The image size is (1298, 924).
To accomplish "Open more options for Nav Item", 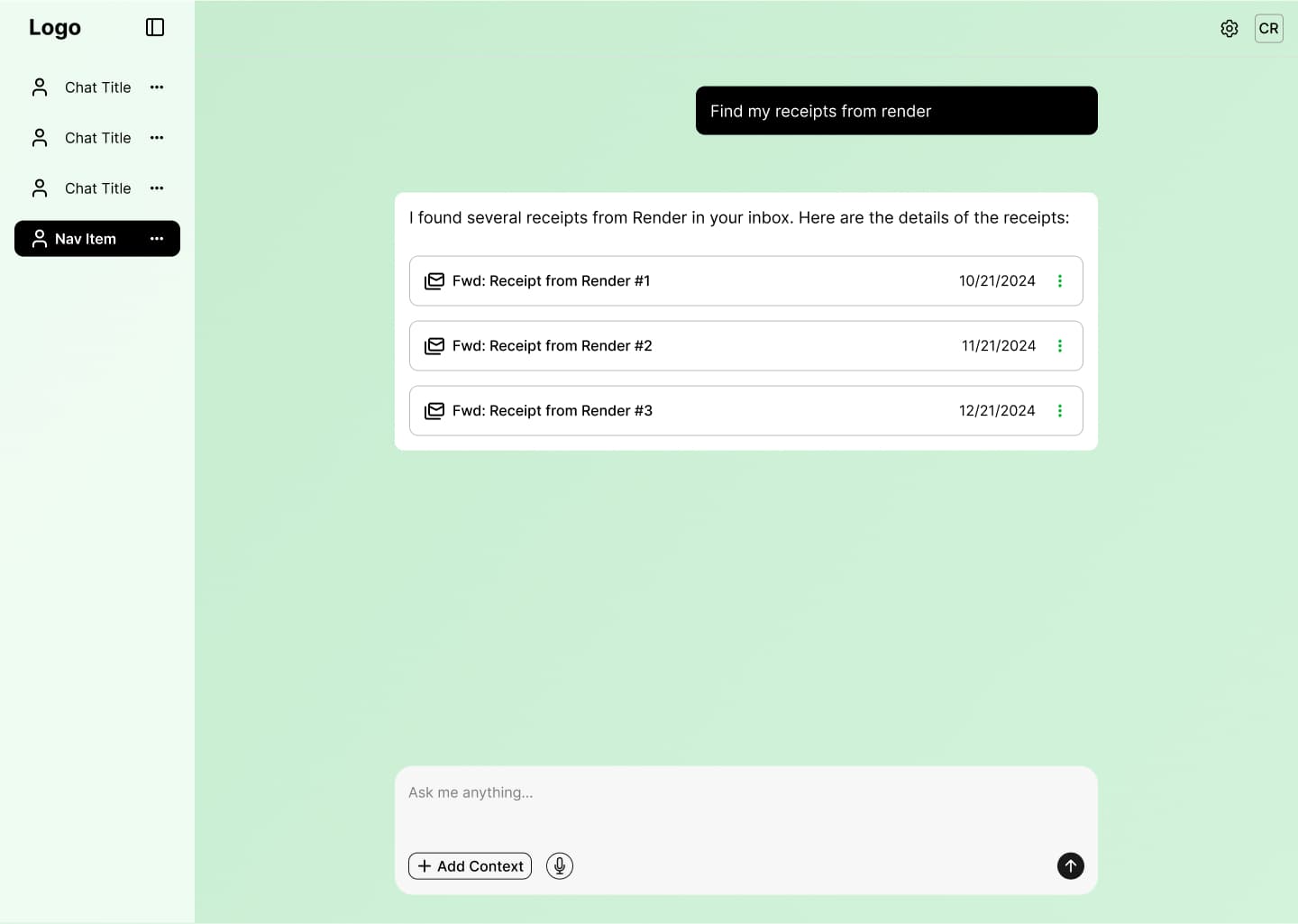I will 157,239.
